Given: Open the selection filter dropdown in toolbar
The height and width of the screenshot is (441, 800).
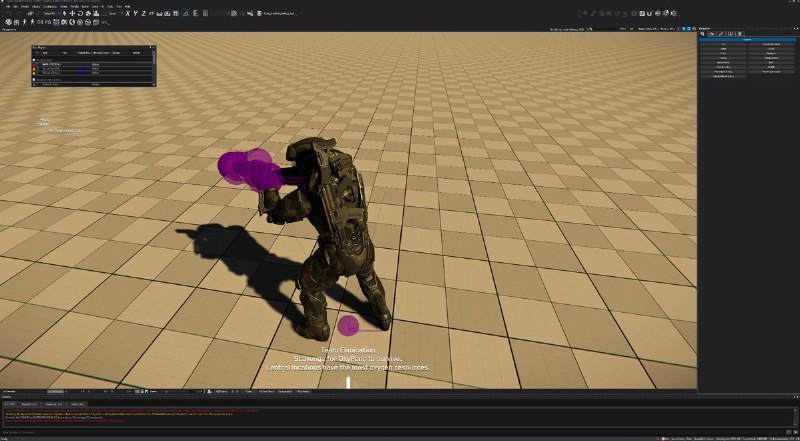Looking at the screenshot, I should 48,14.
